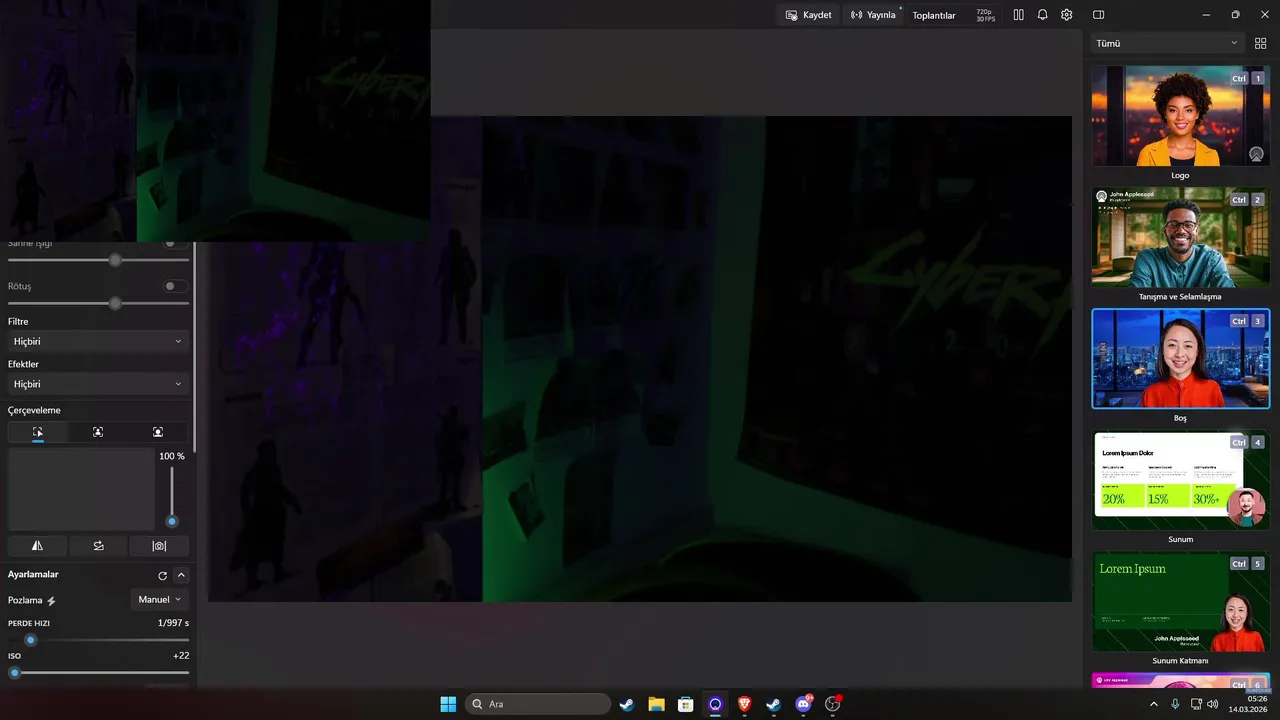The width and height of the screenshot is (1280, 720).
Task: Switch scene list to grid view
Action: (x=1260, y=43)
